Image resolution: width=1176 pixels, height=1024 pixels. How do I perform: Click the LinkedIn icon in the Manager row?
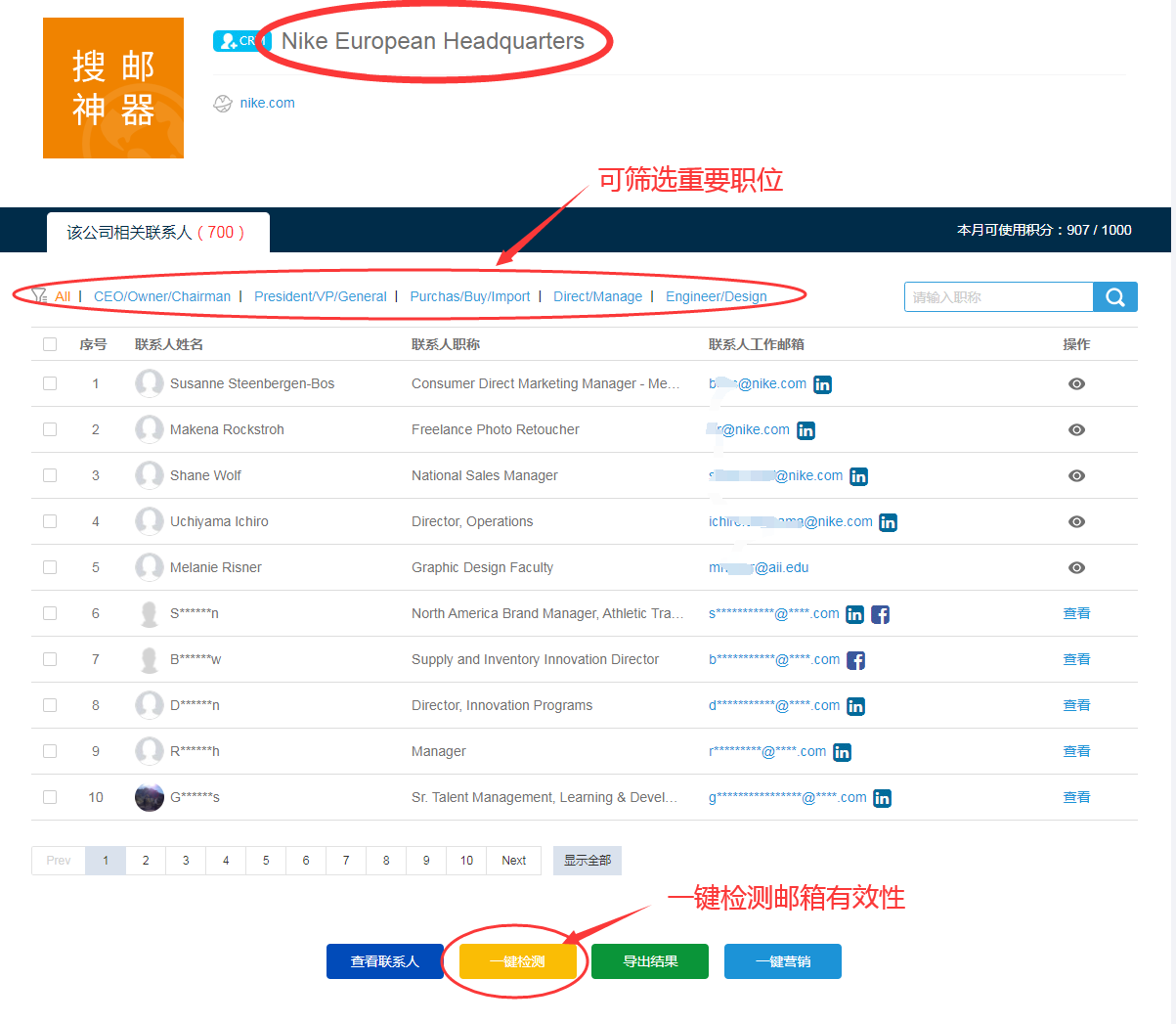pos(842,752)
